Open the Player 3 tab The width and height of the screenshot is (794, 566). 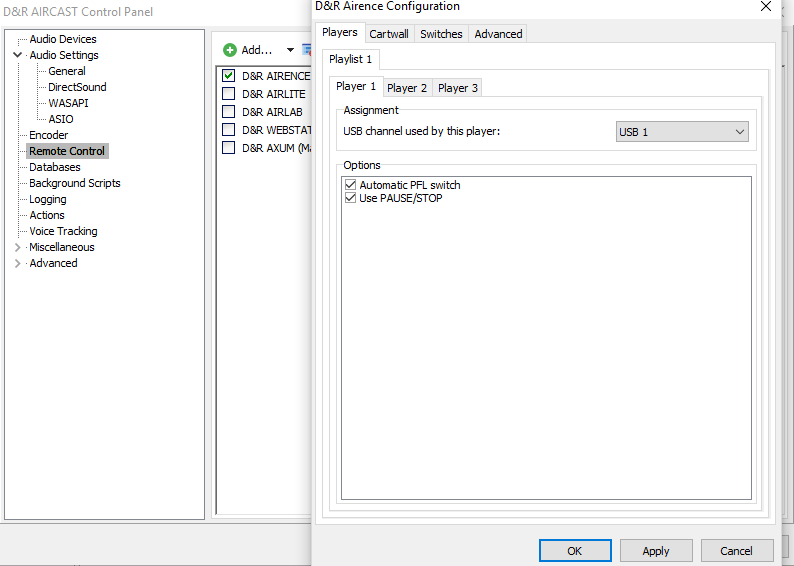[458, 88]
